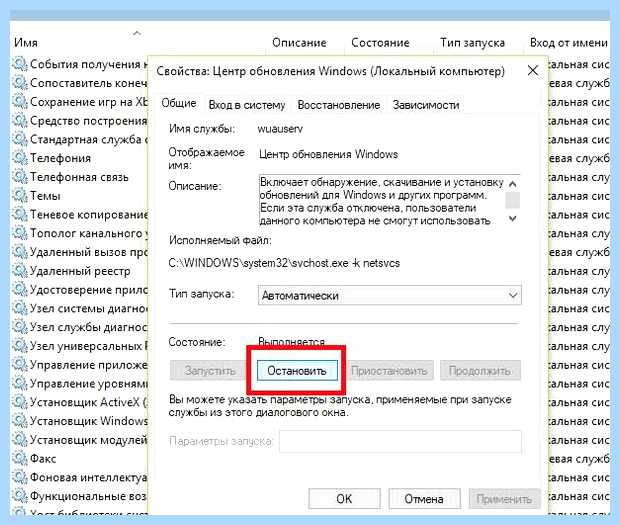The height and width of the screenshot is (525, 620).
Task: Click the Продолжить button
Action: [480, 370]
